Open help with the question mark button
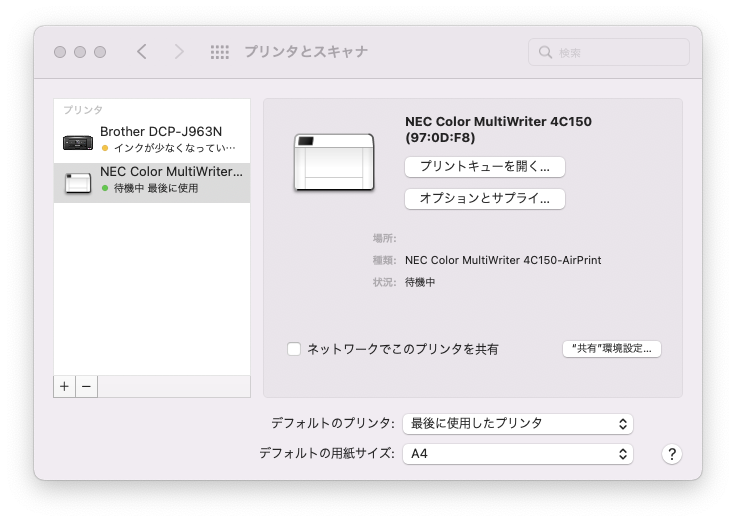 [x=672, y=454]
